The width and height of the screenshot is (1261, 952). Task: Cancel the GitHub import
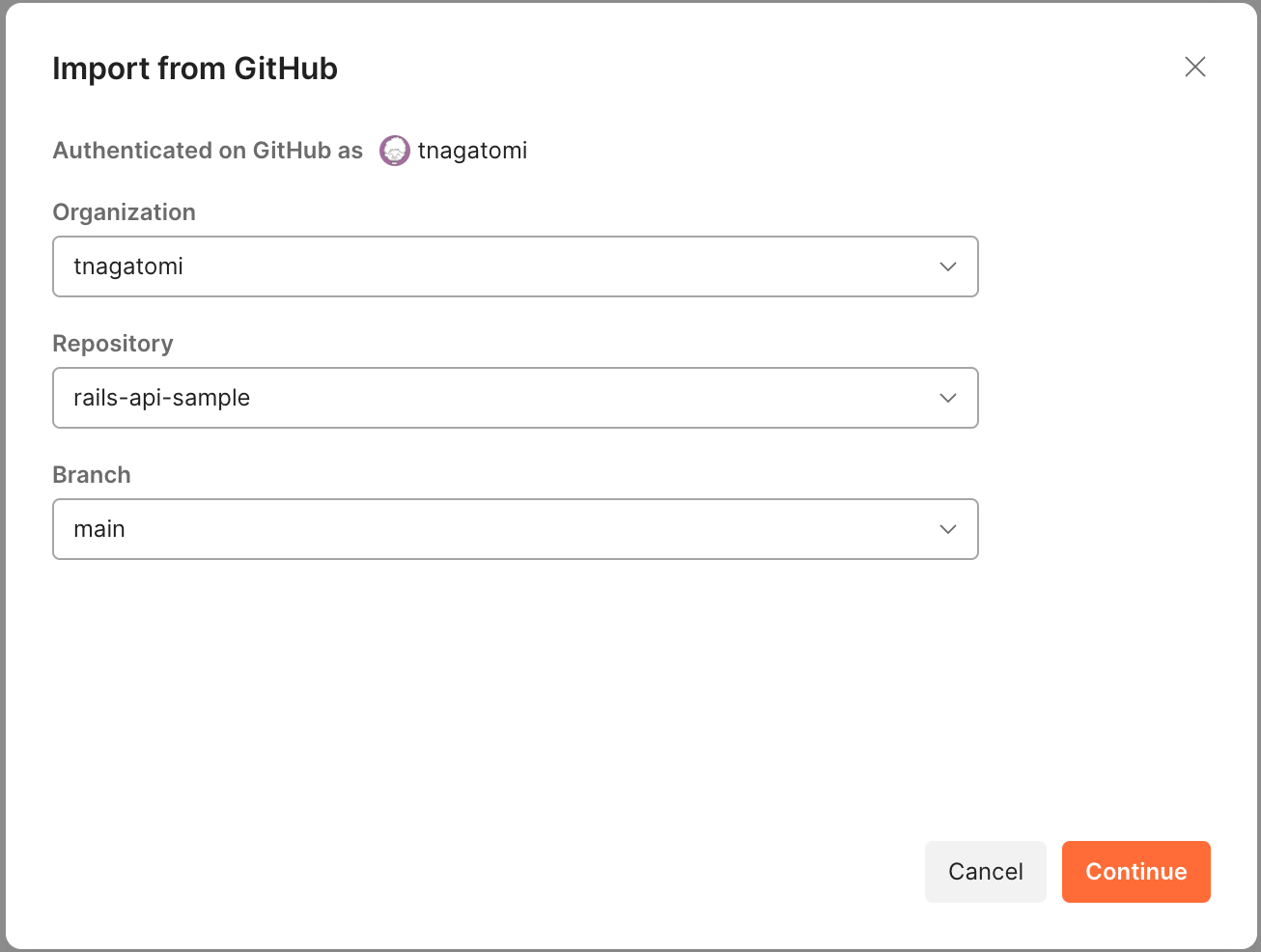click(x=986, y=872)
